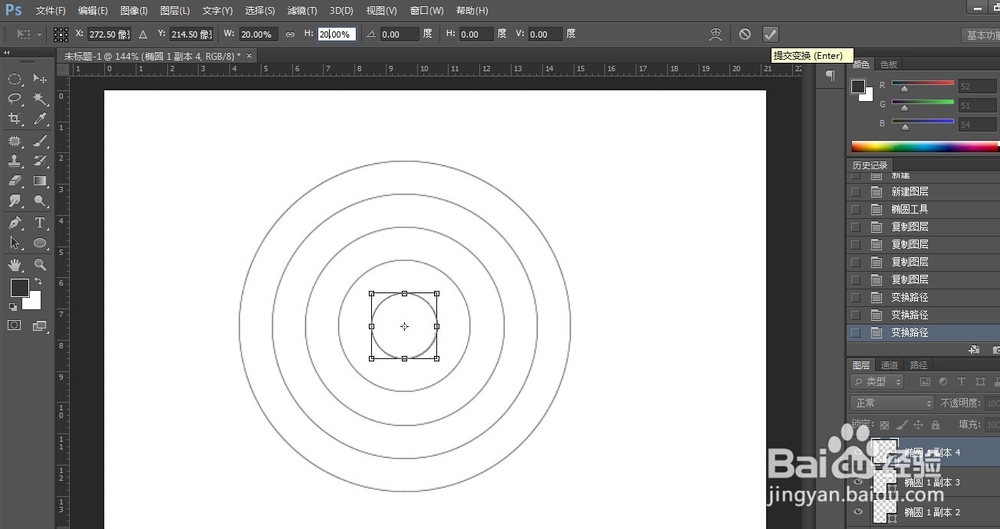Image resolution: width=1000 pixels, height=529 pixels.
Task: Select the Horizontal Type tool
Action: [40, 223]
